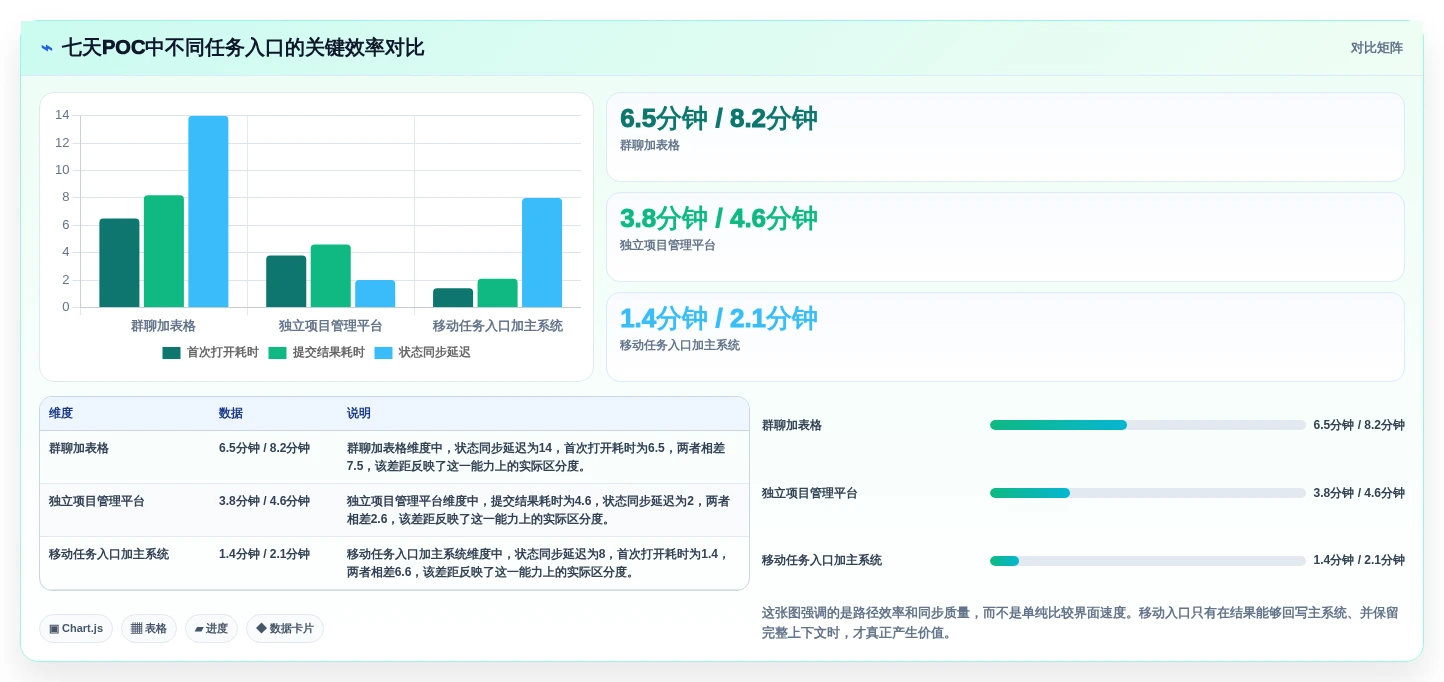Click the page title 七天POC中不同任务入口的关键效率对比
Screen dimensions: 1444x682
coord(243,48)
